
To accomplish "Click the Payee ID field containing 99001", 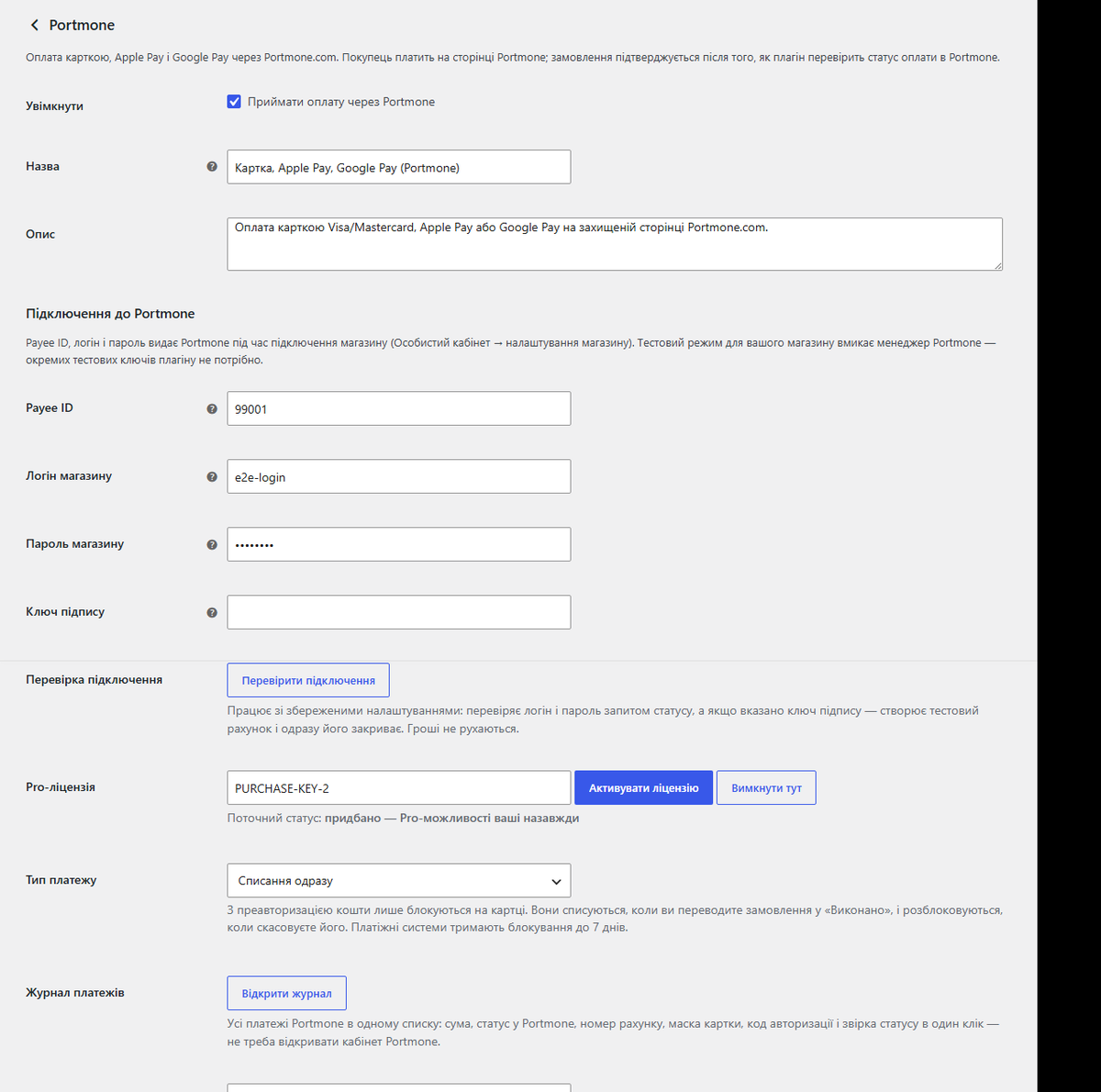I will pos(398,408).
